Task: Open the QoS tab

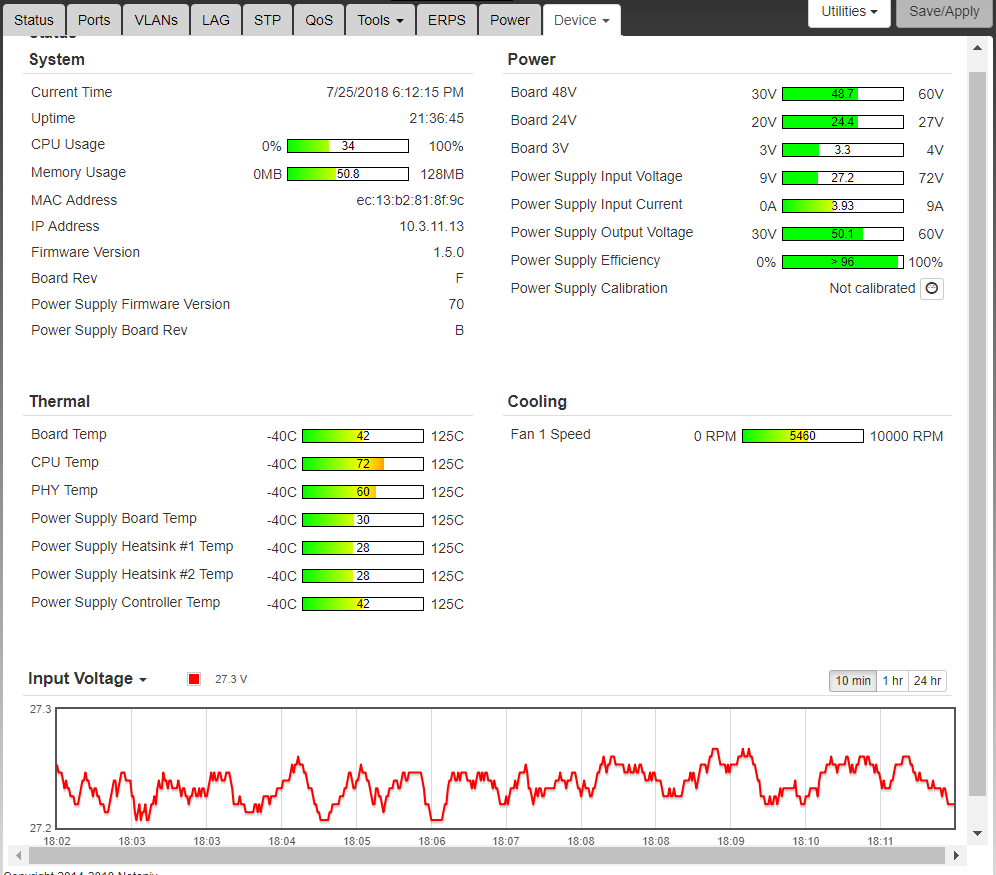Action: [x=319, y=20]
